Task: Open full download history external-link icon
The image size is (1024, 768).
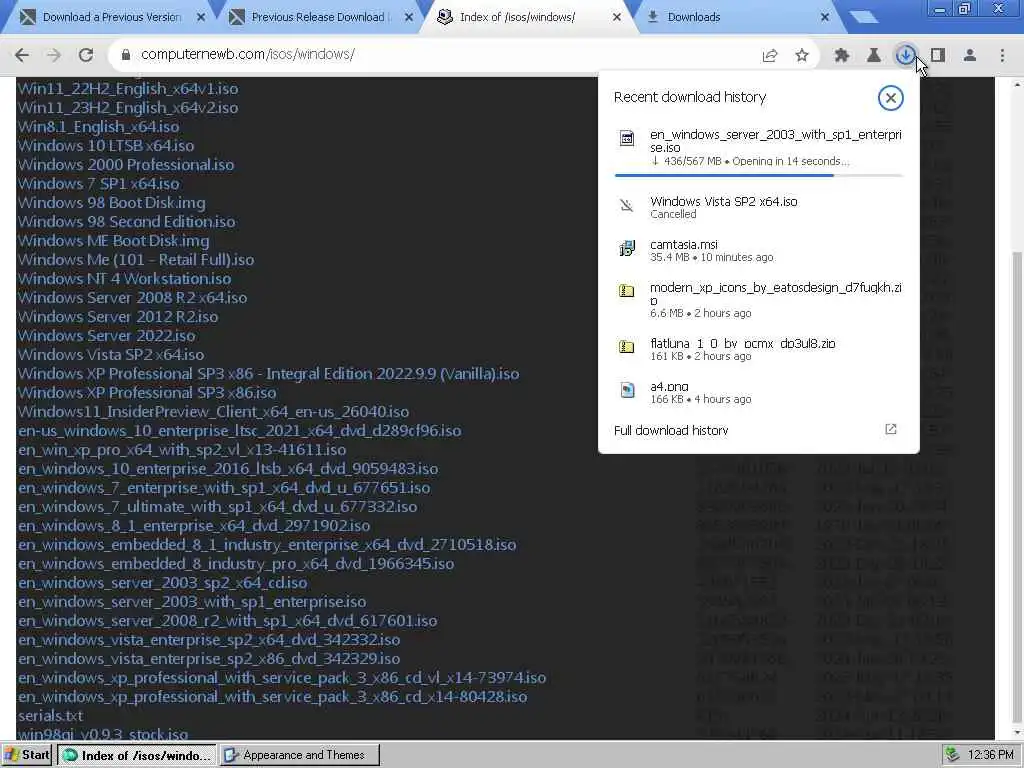Action: click(x=891, y=429)
